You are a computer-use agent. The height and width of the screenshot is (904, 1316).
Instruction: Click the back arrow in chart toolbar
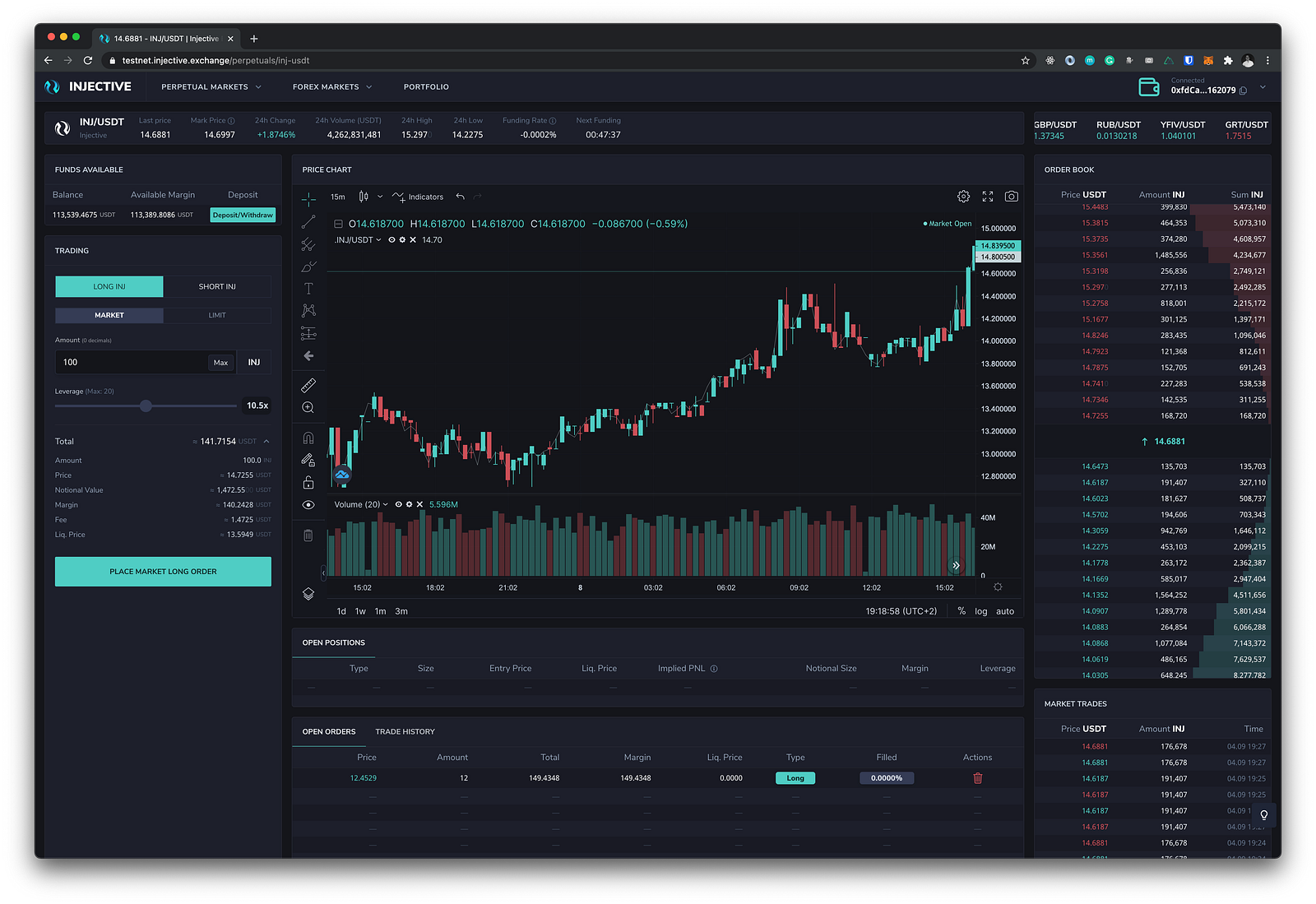pos(308,356)
